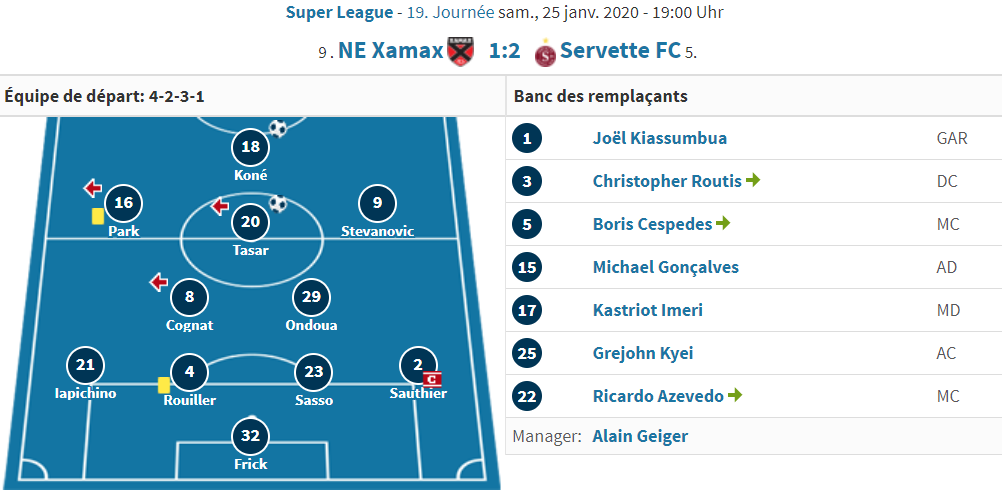The height and width of the screenshot is (492, 1002).
Task: Click the Servette FC club crest
Action: click(x=546, y=52)
